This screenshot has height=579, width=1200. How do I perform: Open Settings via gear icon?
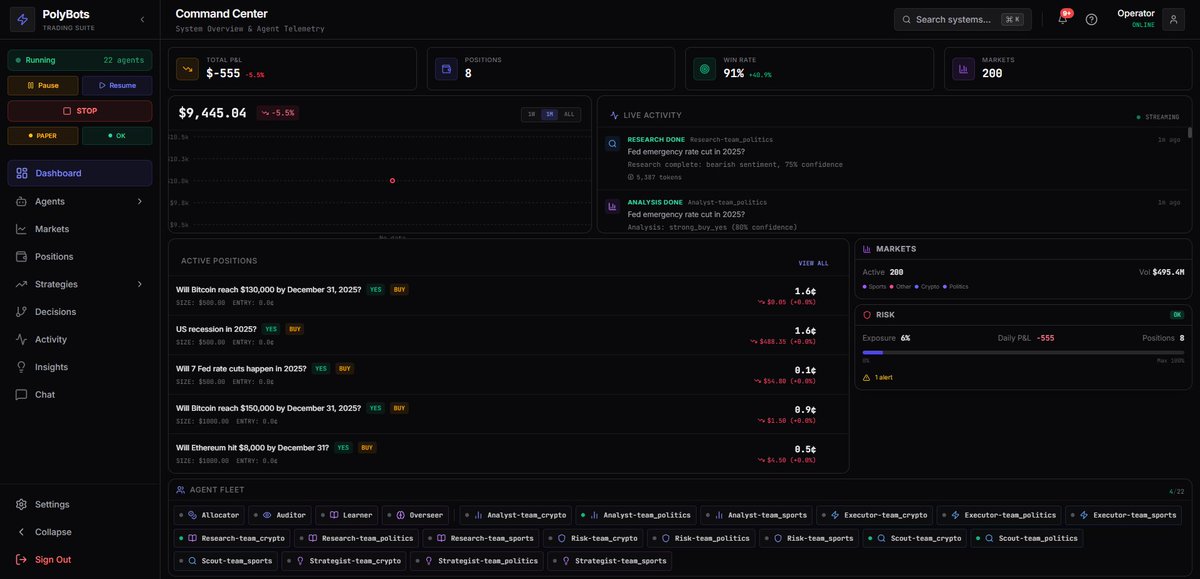pyautogui.click(x=22, y=504)
